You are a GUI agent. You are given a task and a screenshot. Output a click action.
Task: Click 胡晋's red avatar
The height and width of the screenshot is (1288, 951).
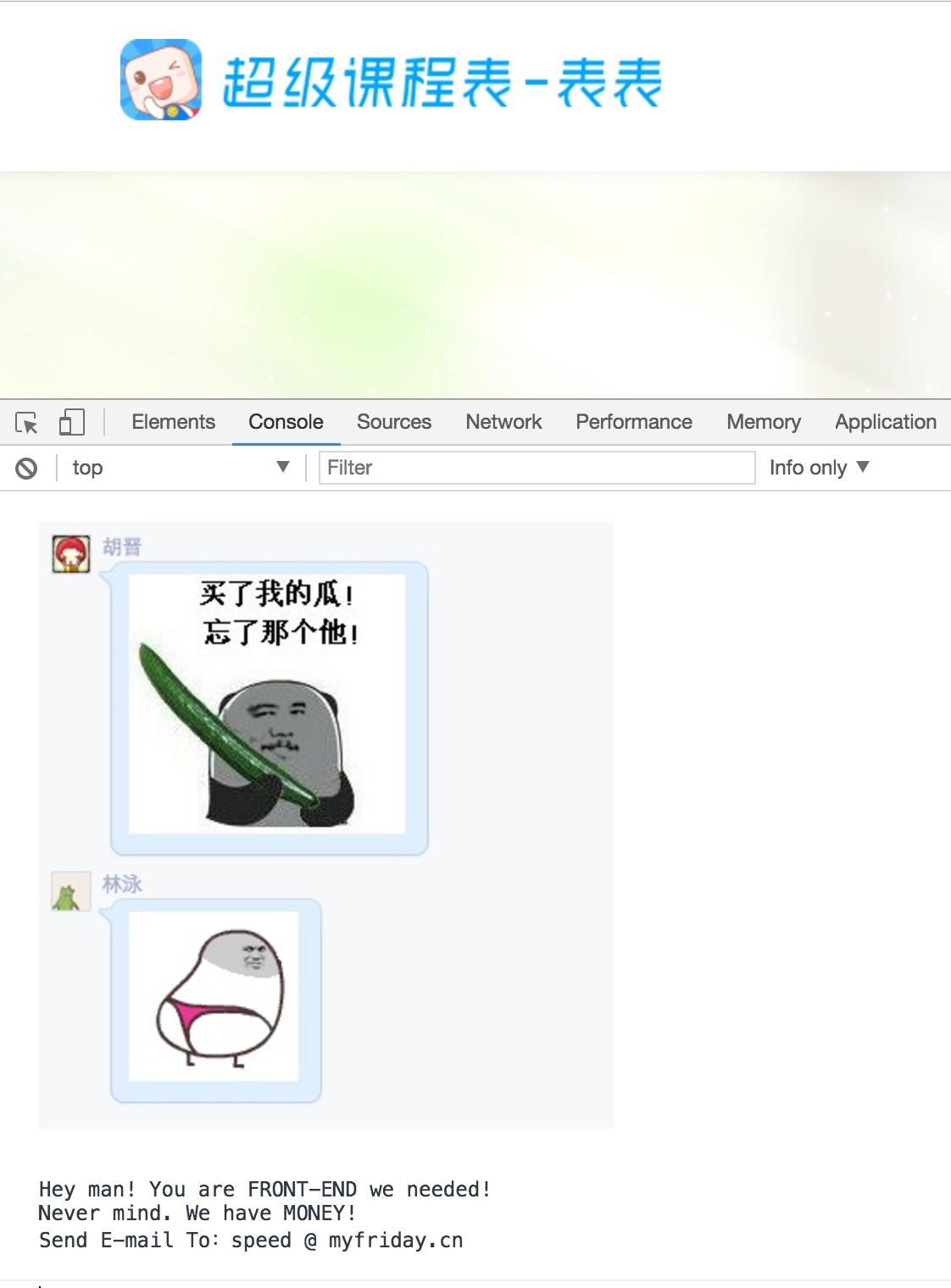click(x=71, y=554)
